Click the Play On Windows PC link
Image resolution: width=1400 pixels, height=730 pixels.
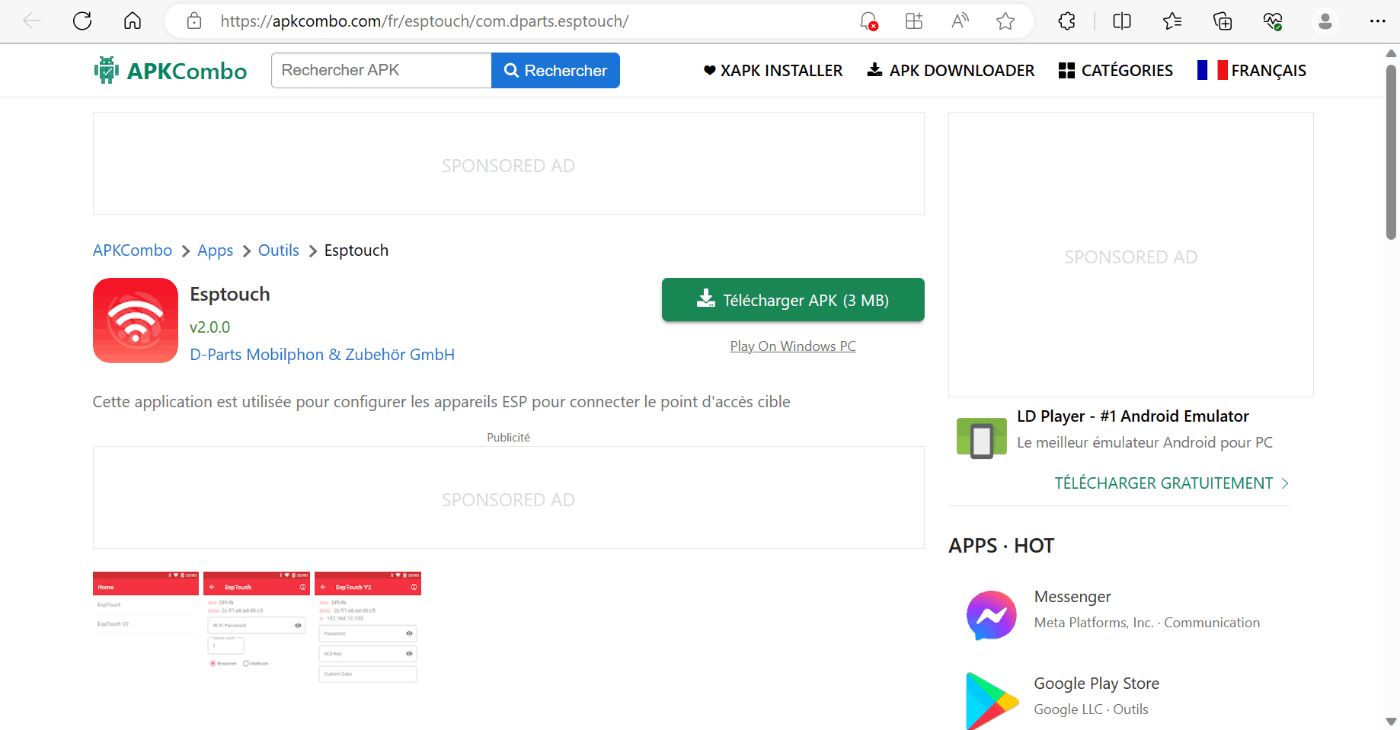tap(793, 346)
